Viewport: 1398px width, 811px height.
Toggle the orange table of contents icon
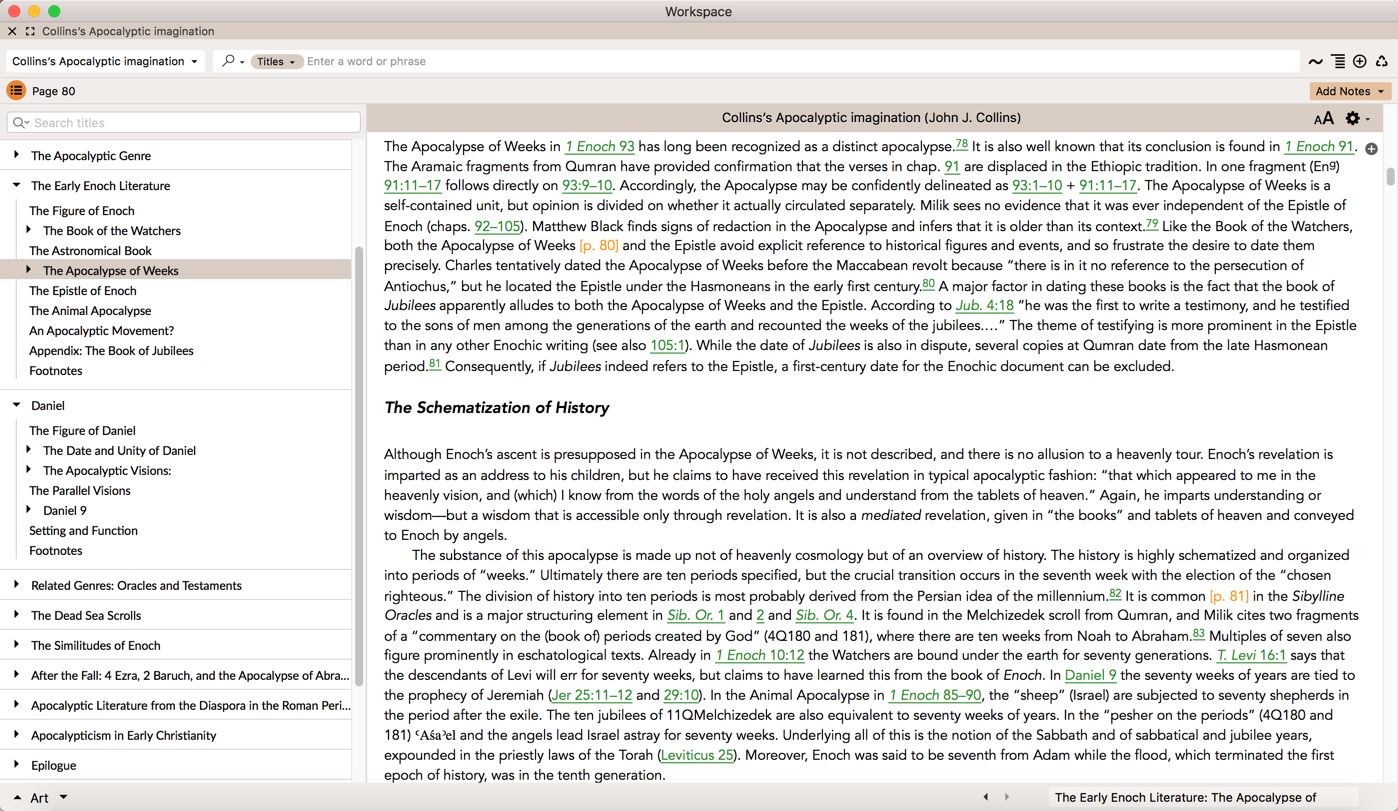(16, 91)
